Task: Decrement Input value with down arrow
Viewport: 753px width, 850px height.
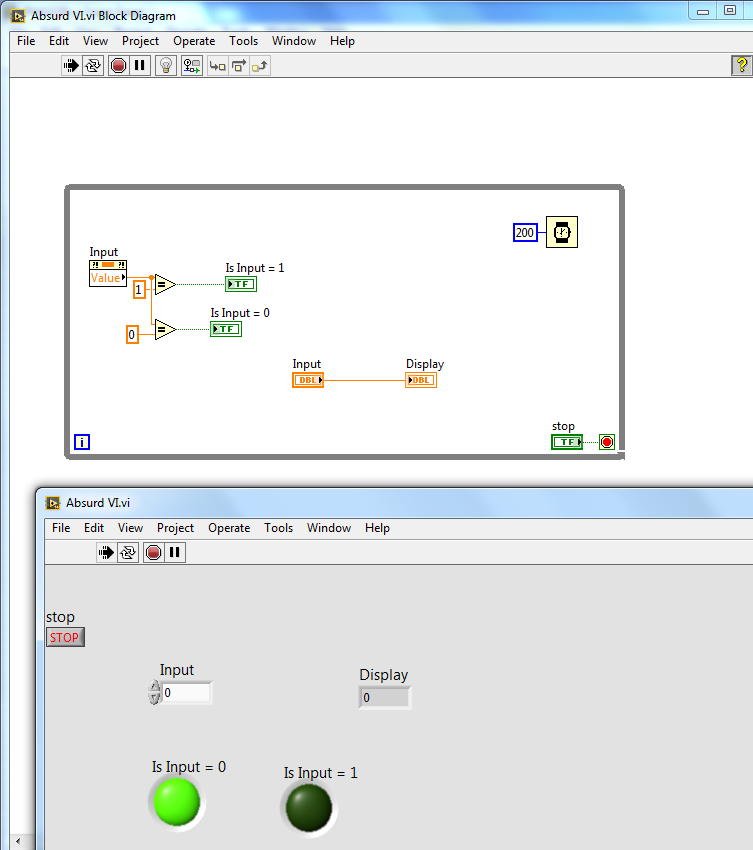Action: click(x=155, y=699)
